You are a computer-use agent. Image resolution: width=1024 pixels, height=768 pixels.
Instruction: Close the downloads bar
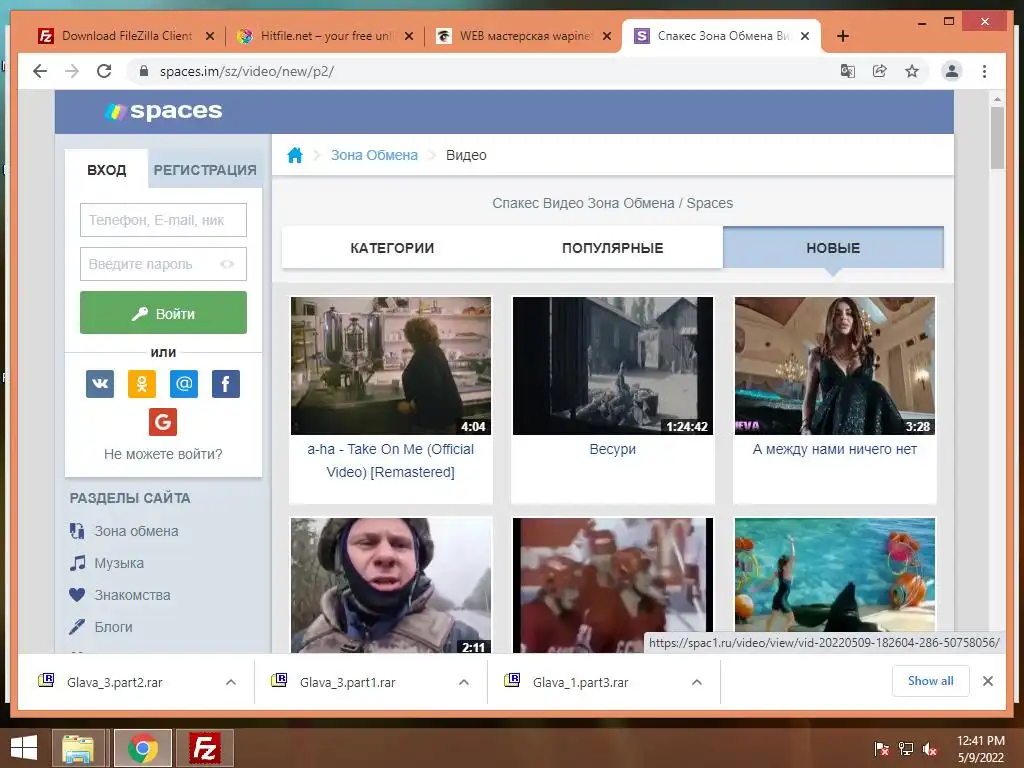pos(987,681)
